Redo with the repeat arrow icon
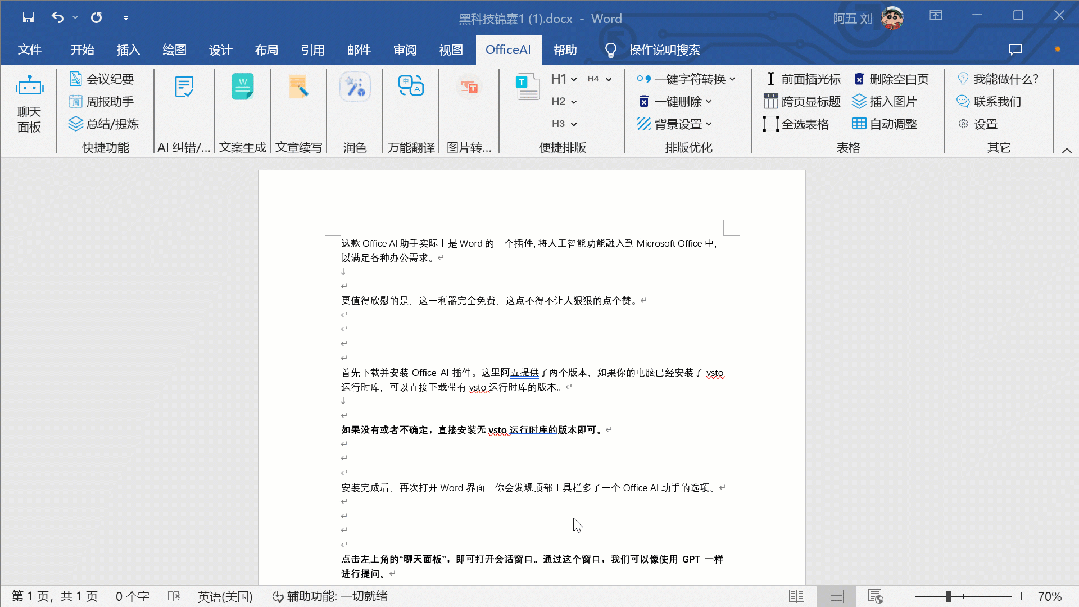Screen dimensions: 1079x607 pyautogui.click(x=96, y=18)
